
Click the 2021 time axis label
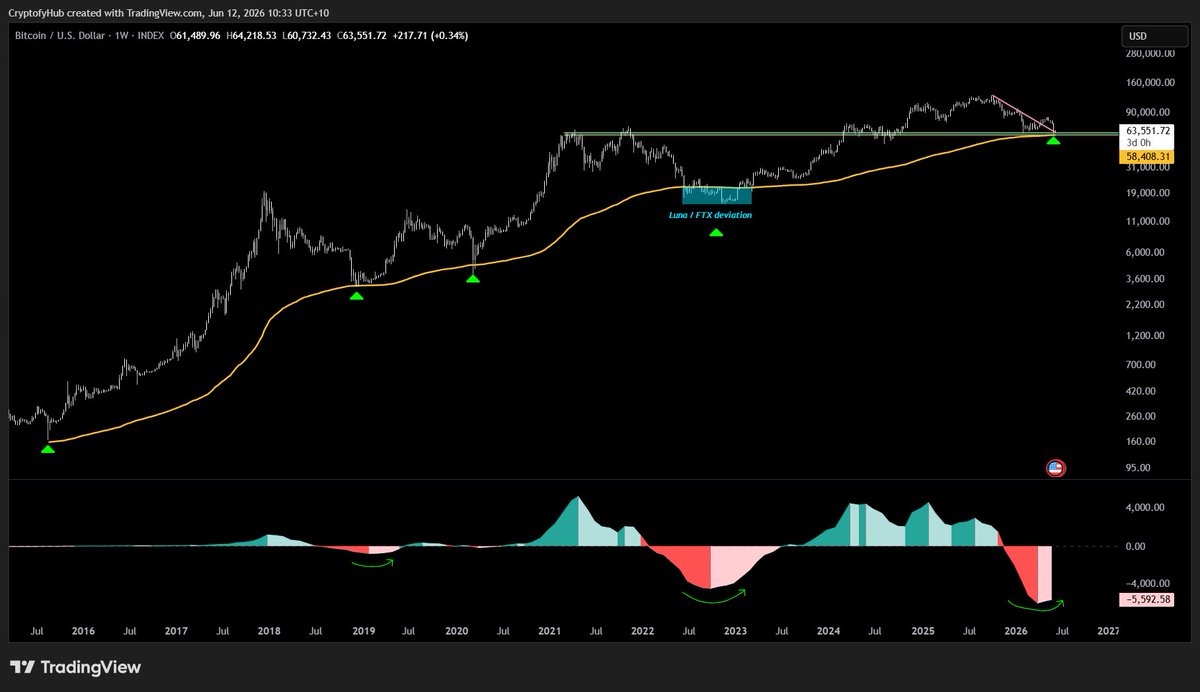pos(550,631)
